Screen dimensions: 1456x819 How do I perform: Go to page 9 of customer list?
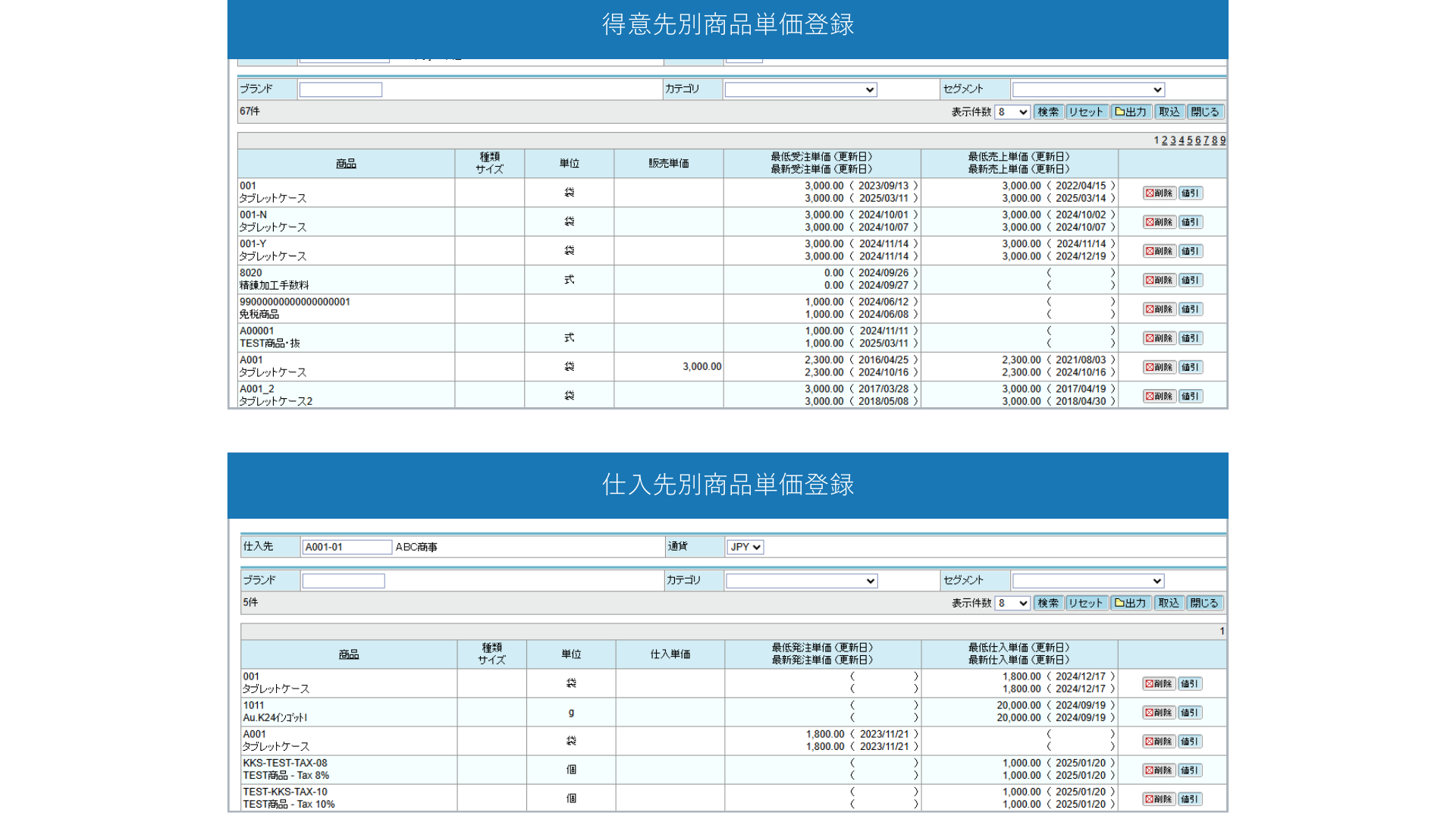[1222, 140]
